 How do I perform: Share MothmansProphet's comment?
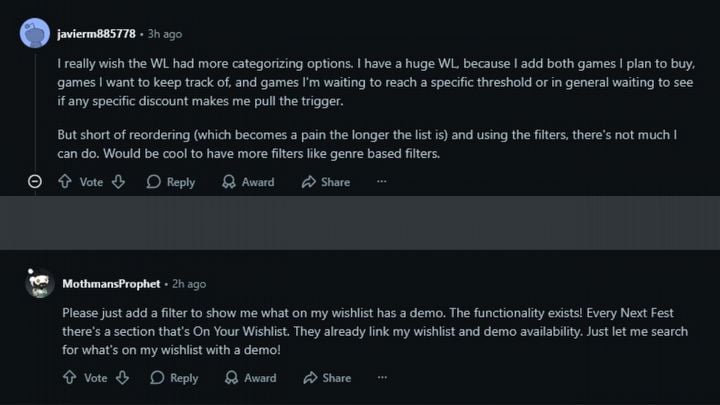(x=327, y=378)
